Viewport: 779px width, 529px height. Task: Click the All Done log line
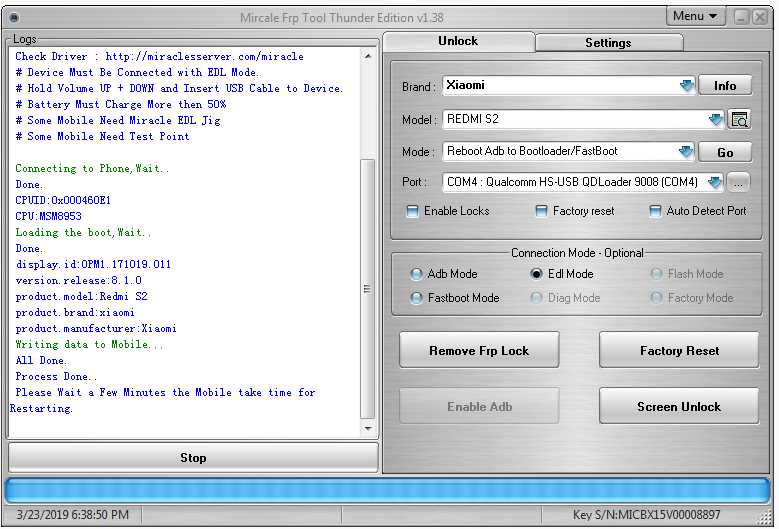point(41,360)
